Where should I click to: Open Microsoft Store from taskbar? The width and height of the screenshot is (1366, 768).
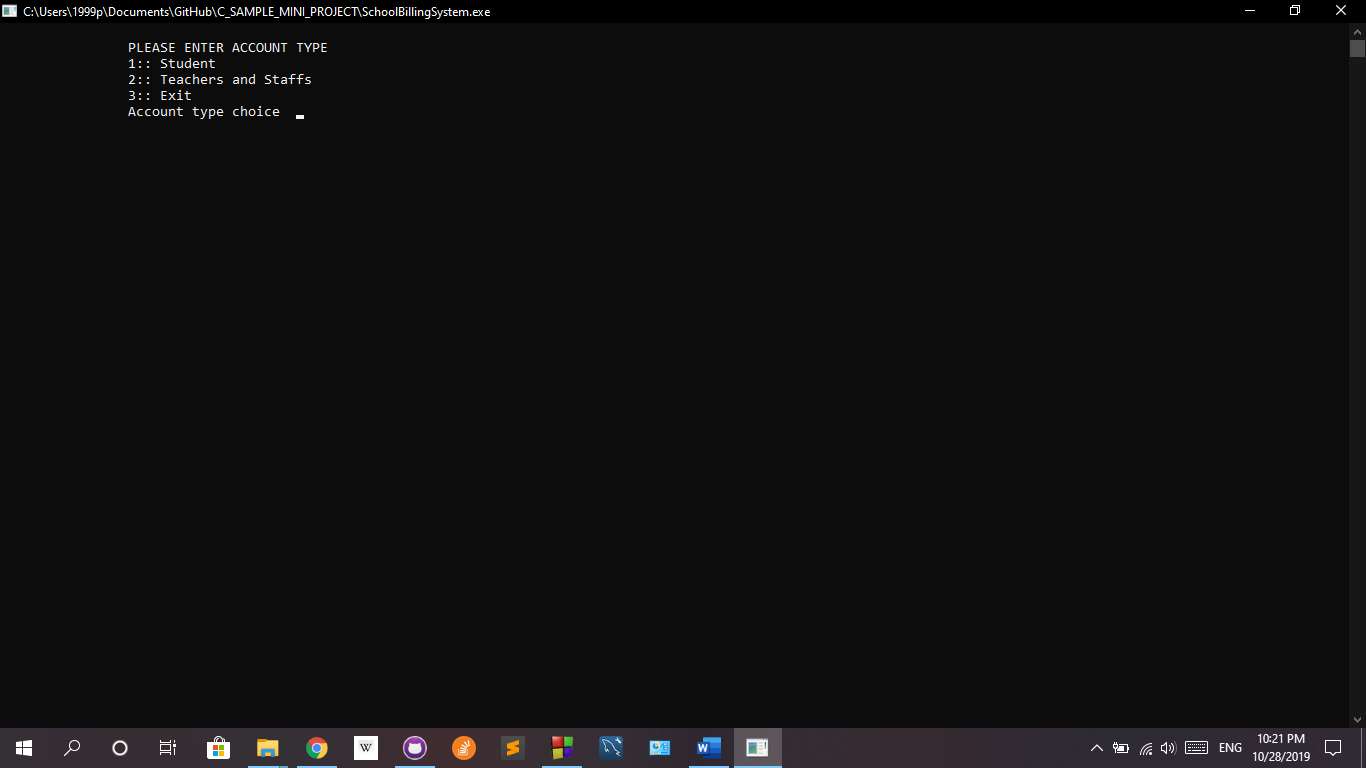point(218,748)
